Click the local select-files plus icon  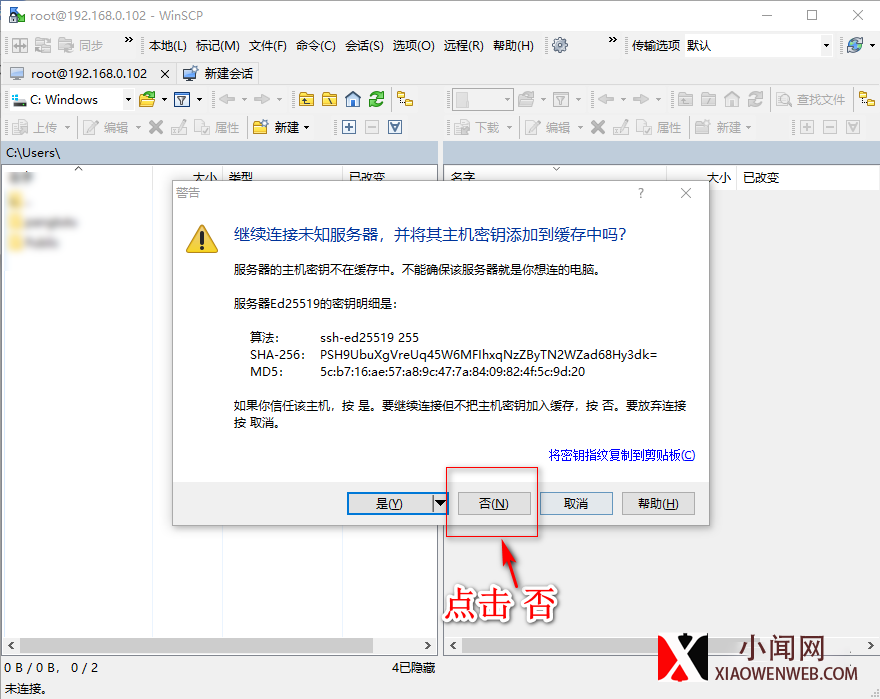pos(349,127)
